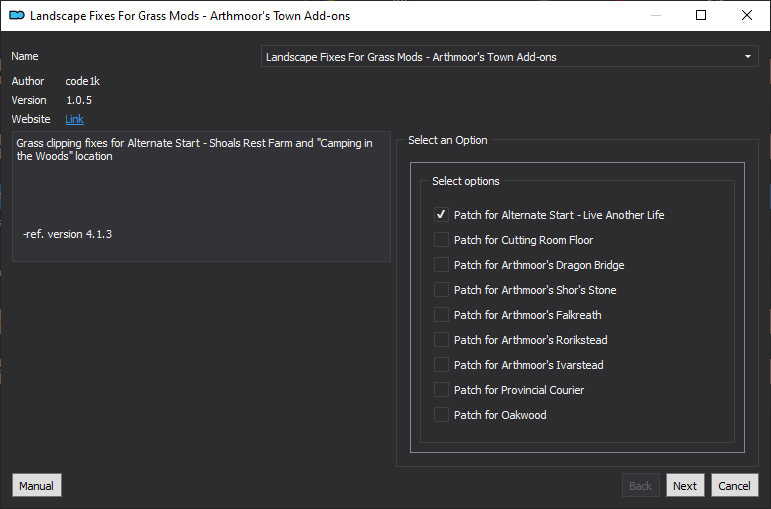This screenshot has width=771, height=509.
Task: Click the author name code1k
Action: tap(83, 81)
